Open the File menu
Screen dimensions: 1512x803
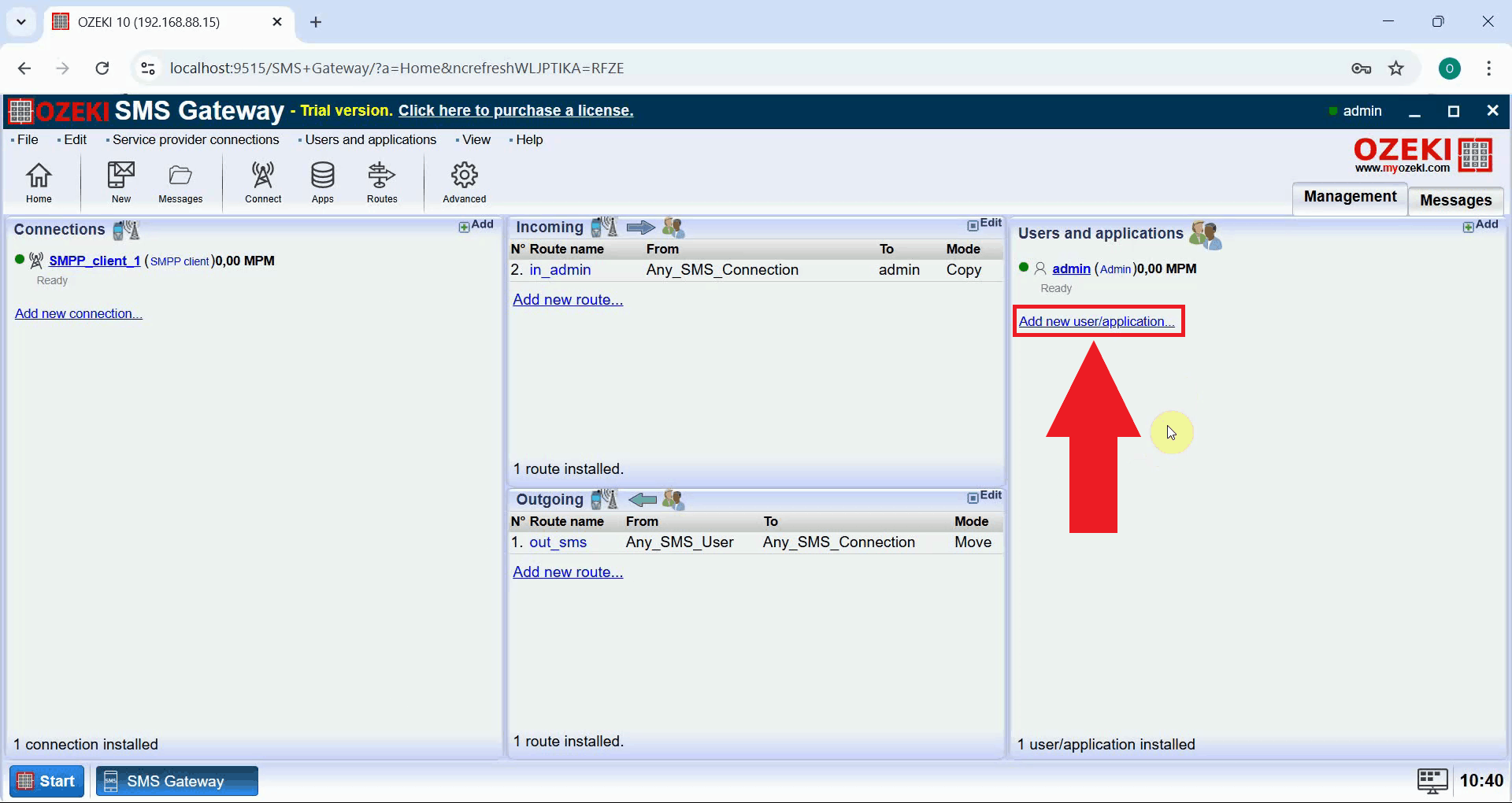click(x=28, y=139)
